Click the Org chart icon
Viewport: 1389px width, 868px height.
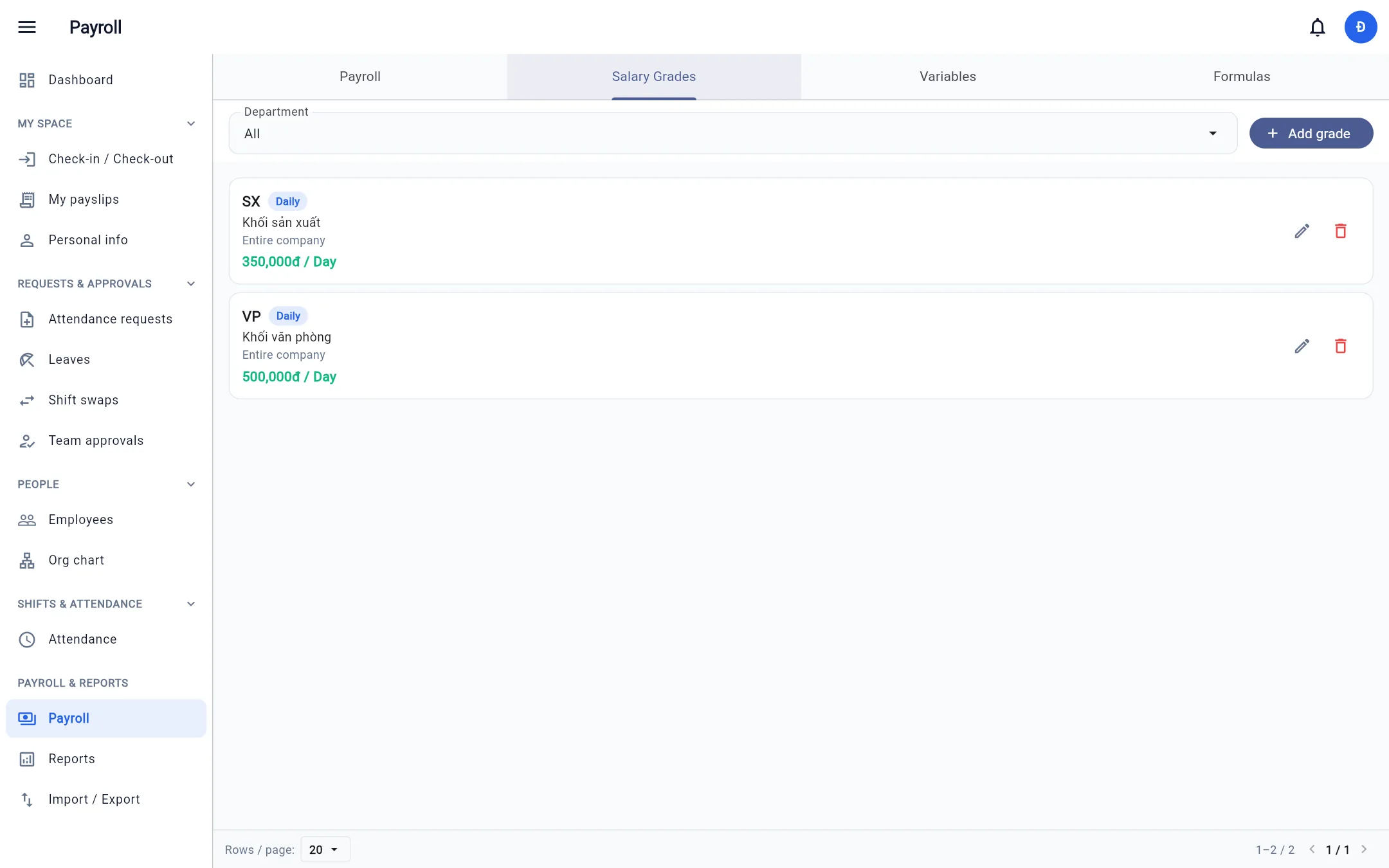pos(27,560)
